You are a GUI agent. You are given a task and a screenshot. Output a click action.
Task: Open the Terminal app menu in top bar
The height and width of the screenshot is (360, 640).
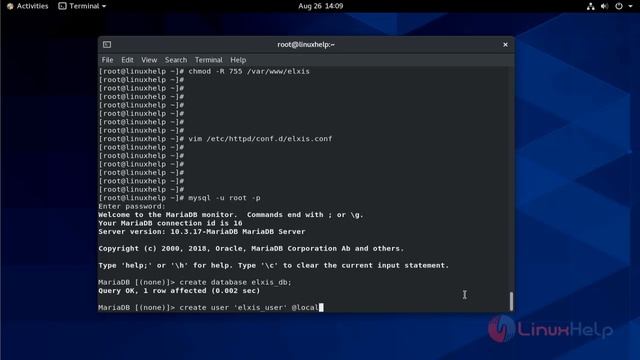pyautogui.click(x=82, y=6)
